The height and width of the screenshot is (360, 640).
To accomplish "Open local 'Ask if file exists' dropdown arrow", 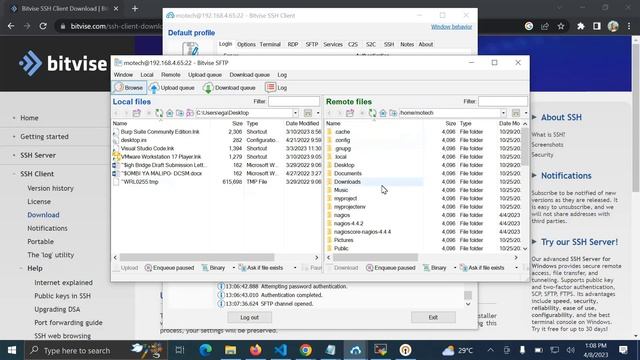I will click(295, 268).
